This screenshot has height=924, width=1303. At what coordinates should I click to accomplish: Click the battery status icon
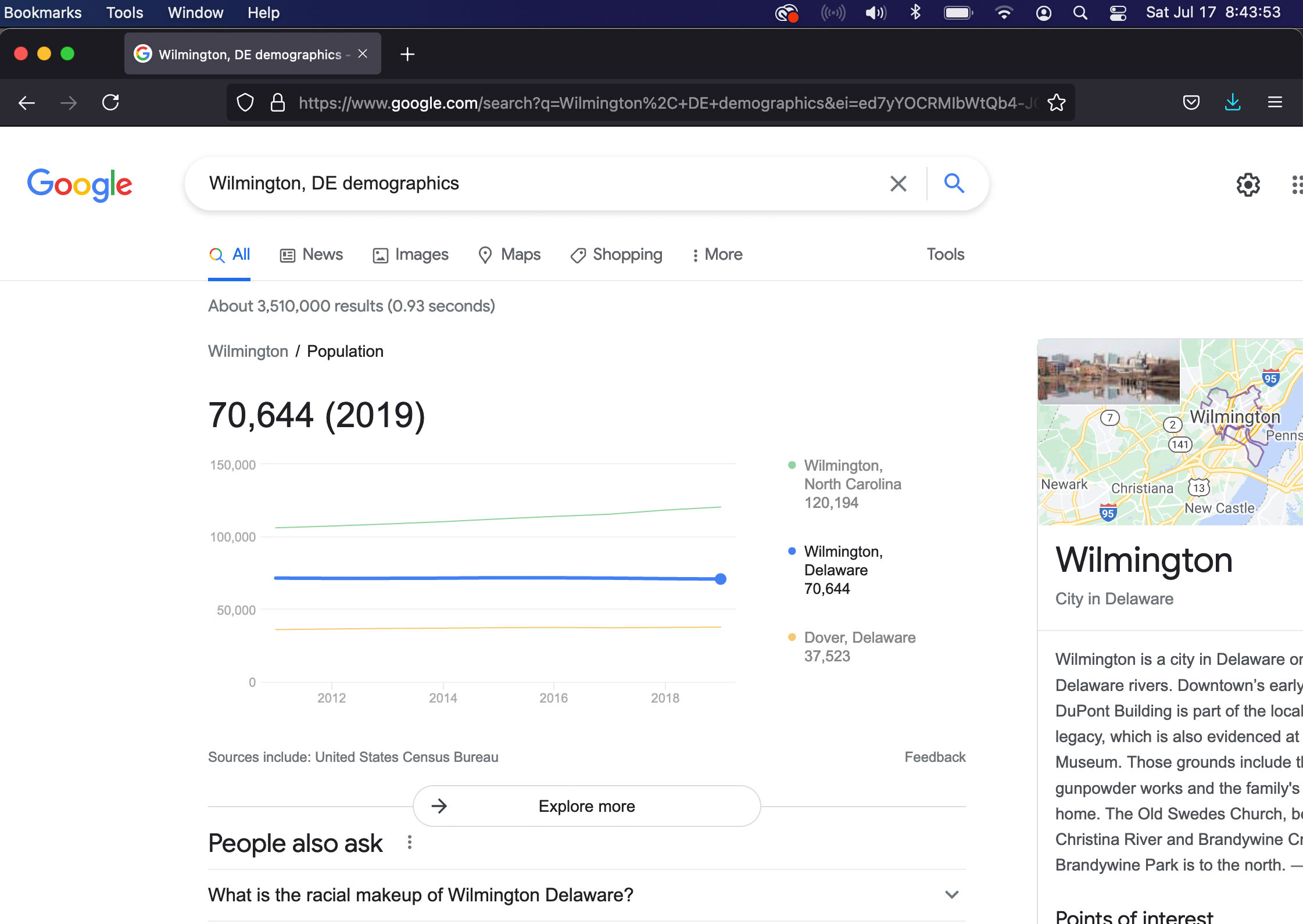[958, 13]
